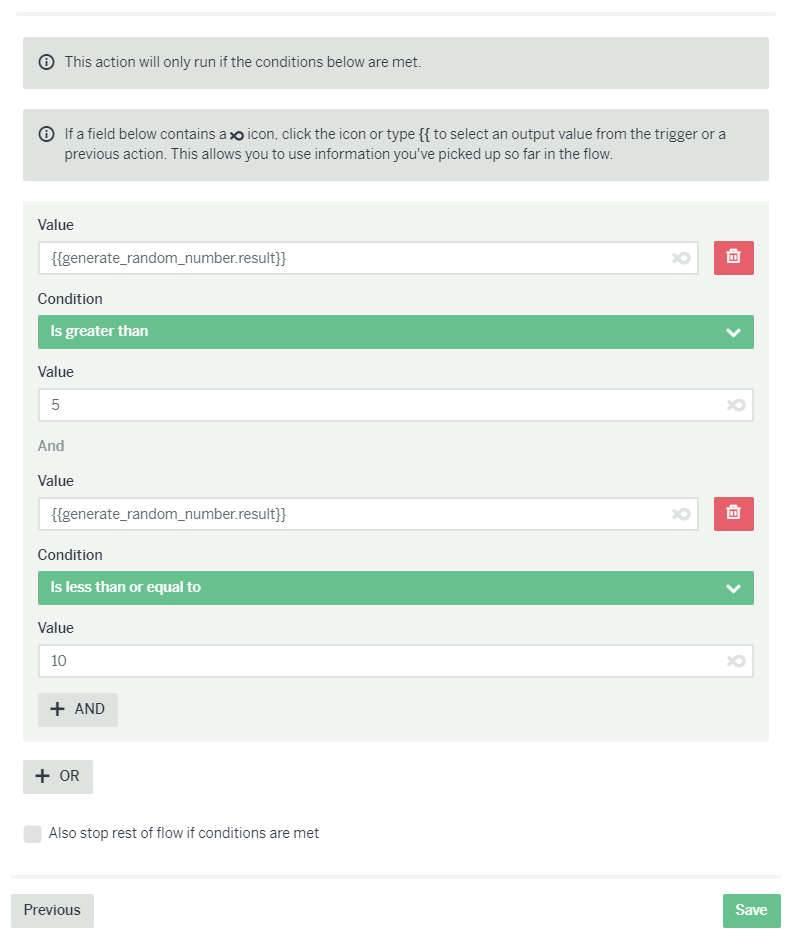The image size is (789, 944).
Task: Add a new OR condition group
Action: (x=58, y=776)
